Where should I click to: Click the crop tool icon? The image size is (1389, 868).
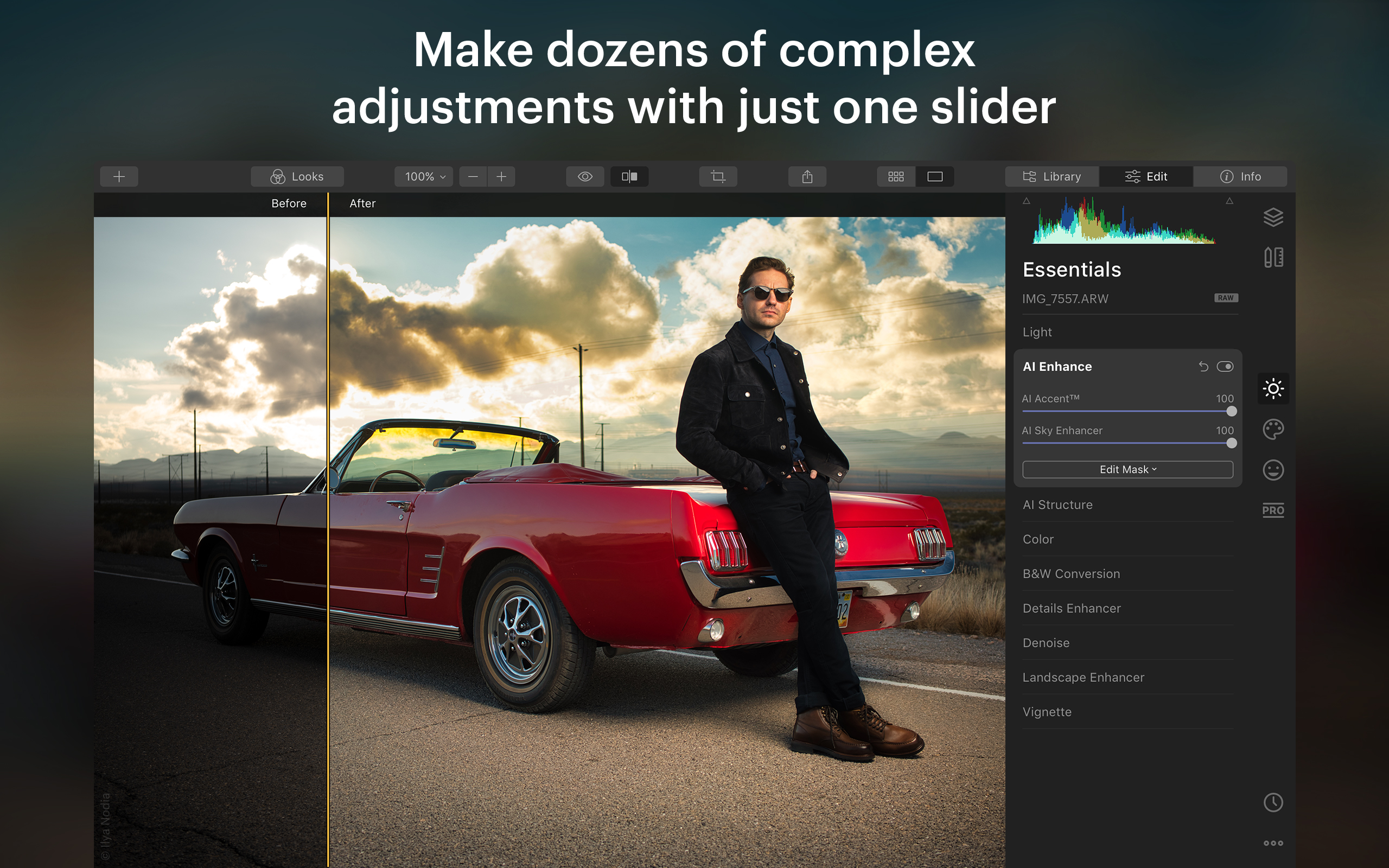[x=717, y=177]
